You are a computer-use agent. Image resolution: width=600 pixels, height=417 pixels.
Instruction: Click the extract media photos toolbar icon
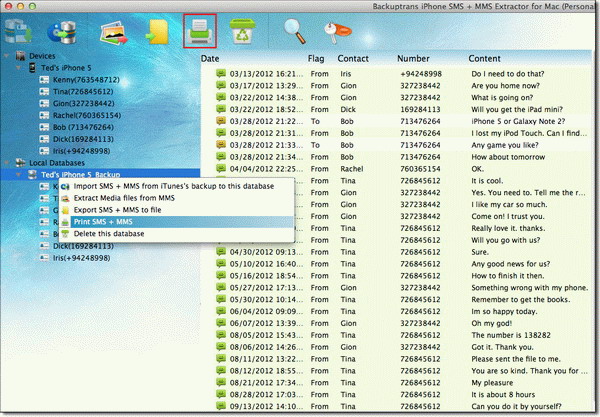point(113,33)
